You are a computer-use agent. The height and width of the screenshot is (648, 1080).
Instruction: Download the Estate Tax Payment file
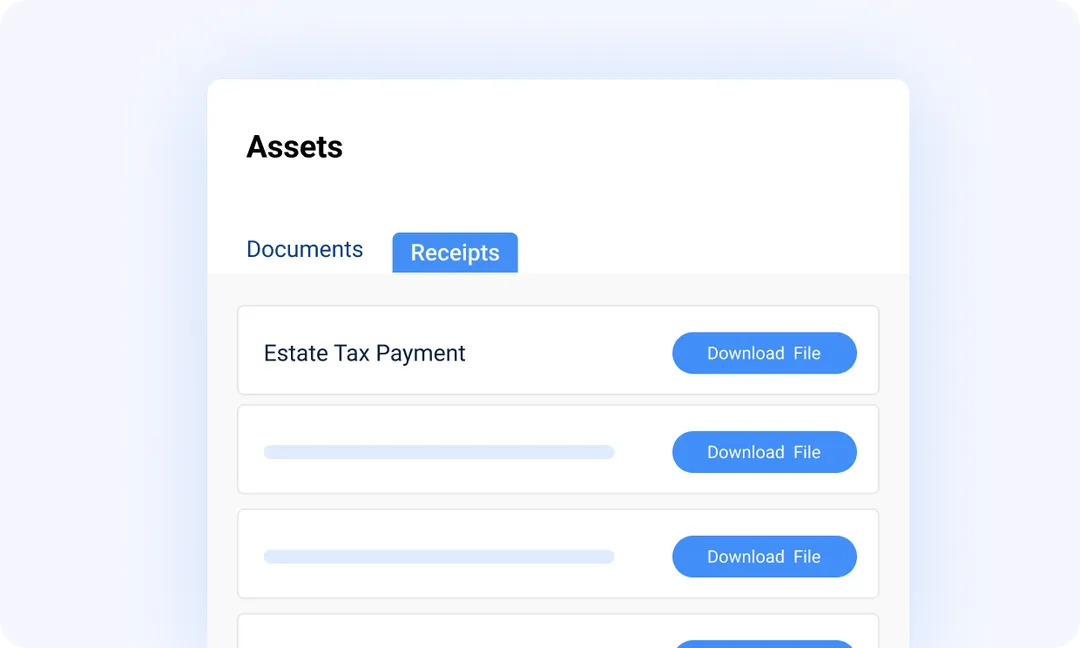[764, 353]
